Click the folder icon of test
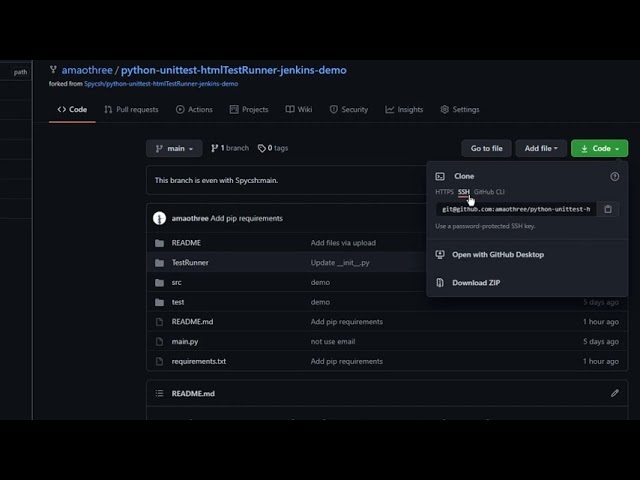This screenshot has width=640, height=480. tap(159, 302)
